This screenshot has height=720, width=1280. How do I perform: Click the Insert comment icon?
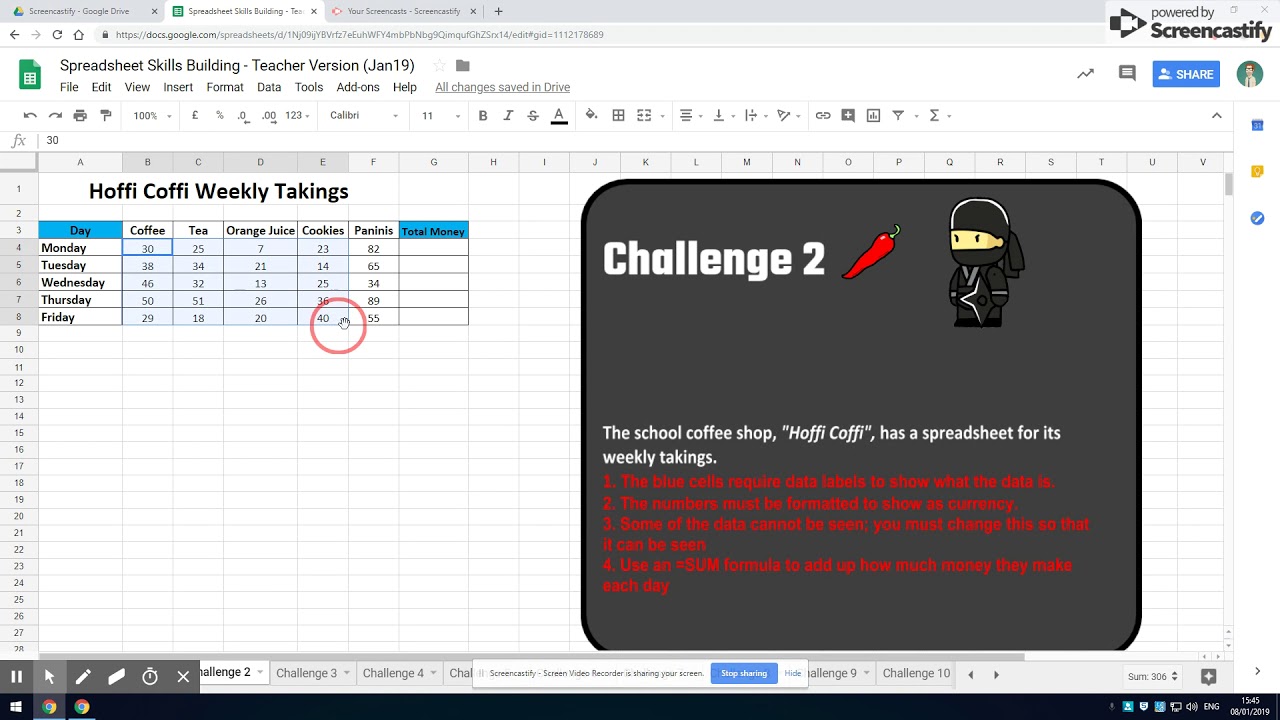point(848,116)
